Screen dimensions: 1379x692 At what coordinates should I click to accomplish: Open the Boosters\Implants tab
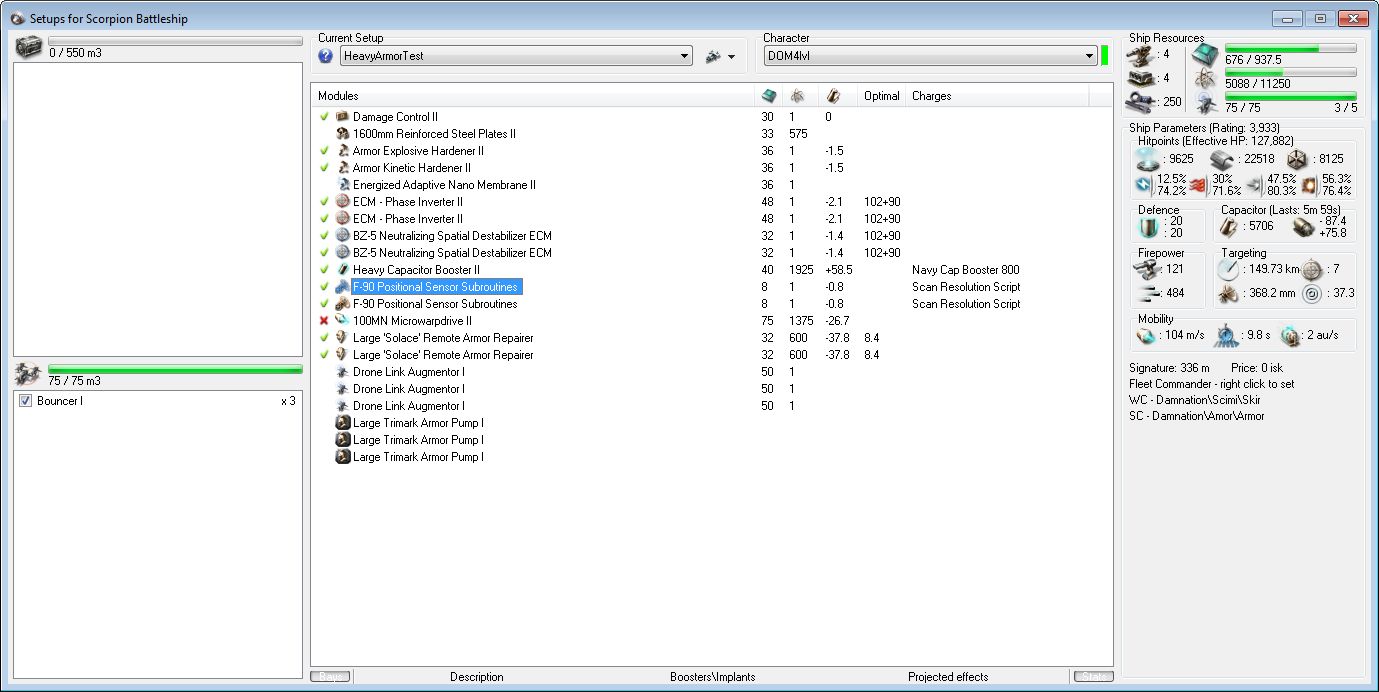coord(712,677)
